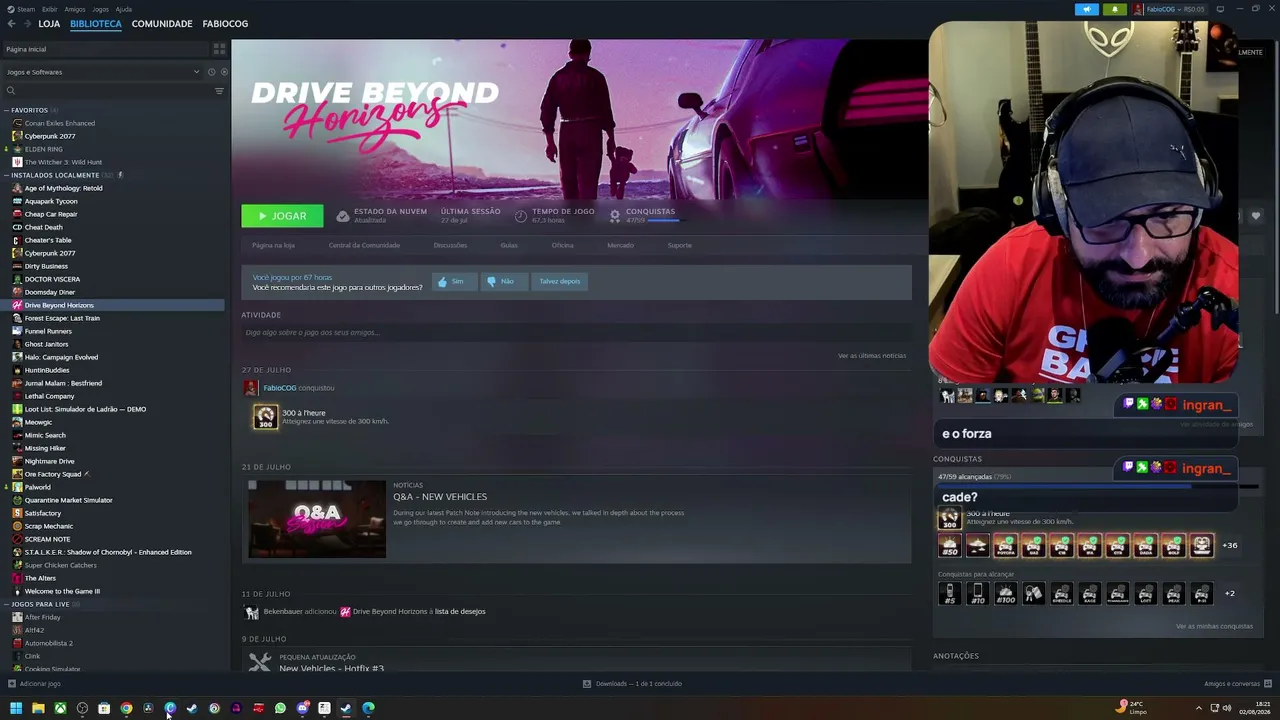Open the Mercado link
The image size is (1280, 720).
pos(620,245)
